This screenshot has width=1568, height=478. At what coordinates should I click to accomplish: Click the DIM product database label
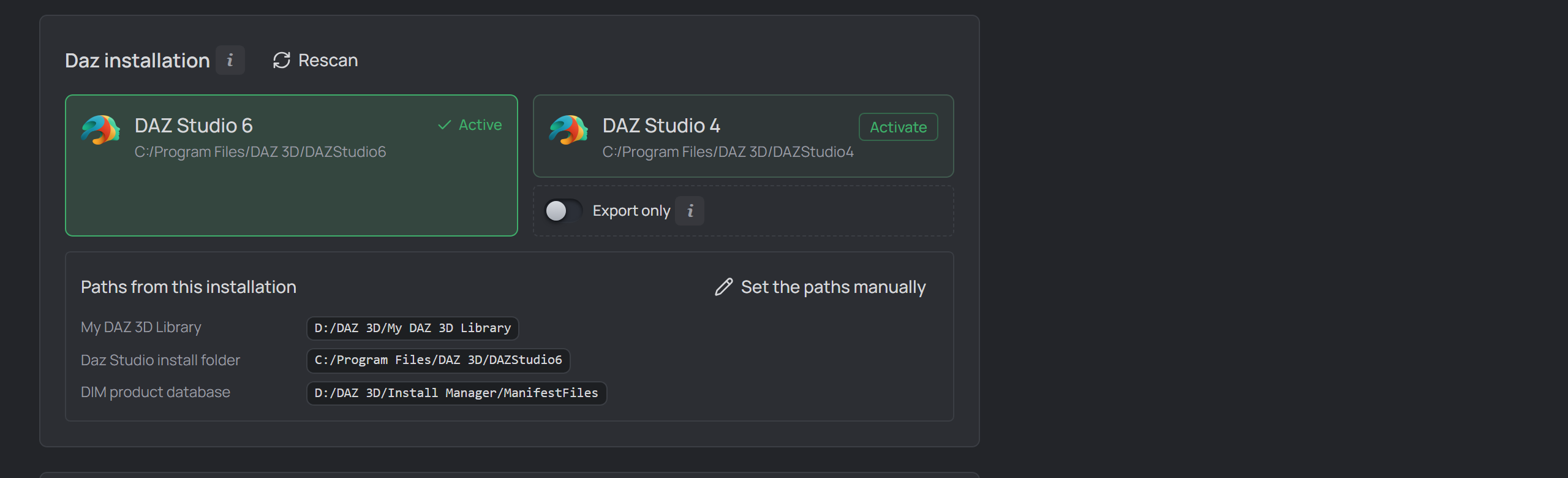(156, 392)
